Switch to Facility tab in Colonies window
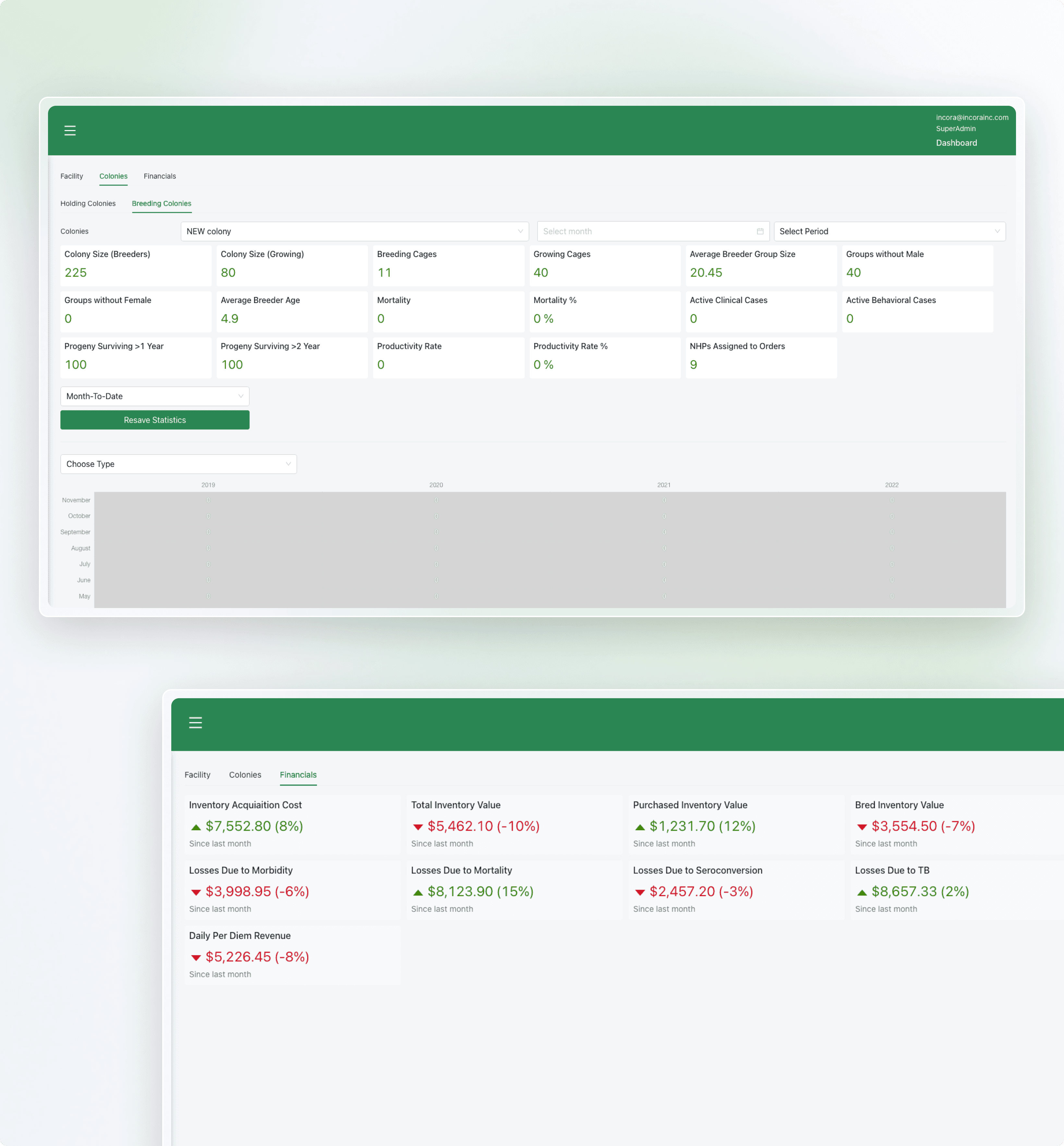This screenshot has height=1146, width=1064. tap(71, 176)
